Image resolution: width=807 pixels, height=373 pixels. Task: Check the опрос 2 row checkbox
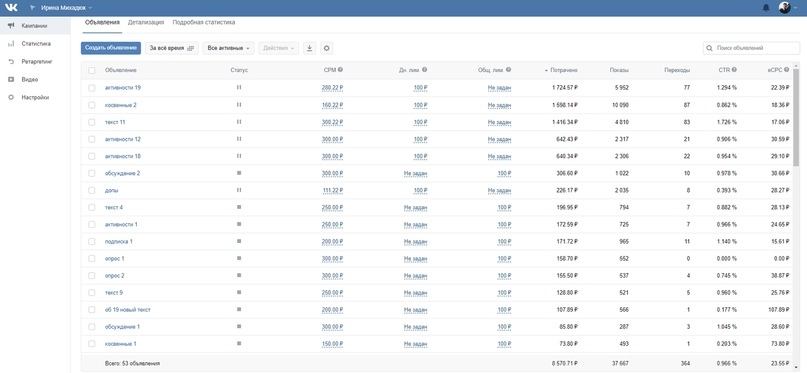click(92, 275)
